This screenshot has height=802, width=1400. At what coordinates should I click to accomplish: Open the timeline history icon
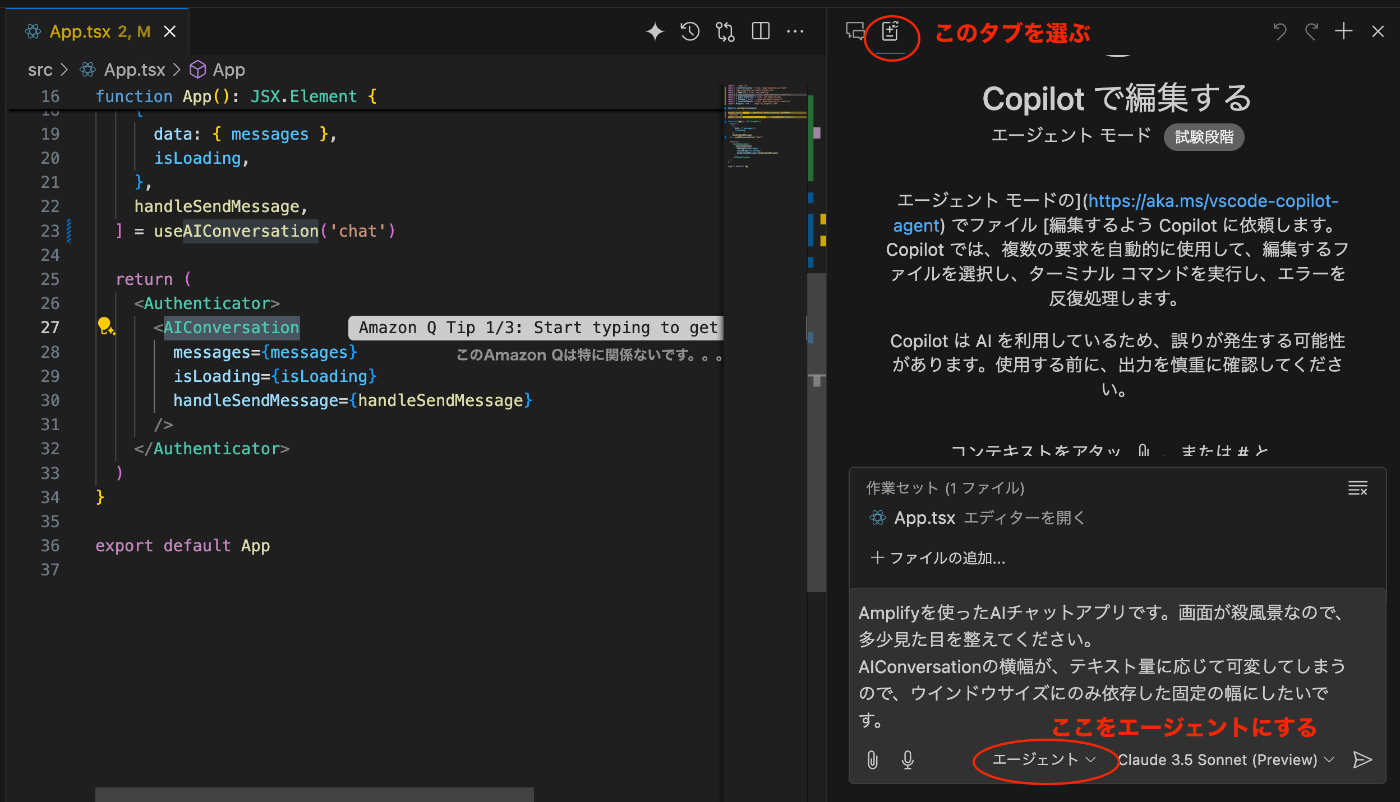click(690, 32)
